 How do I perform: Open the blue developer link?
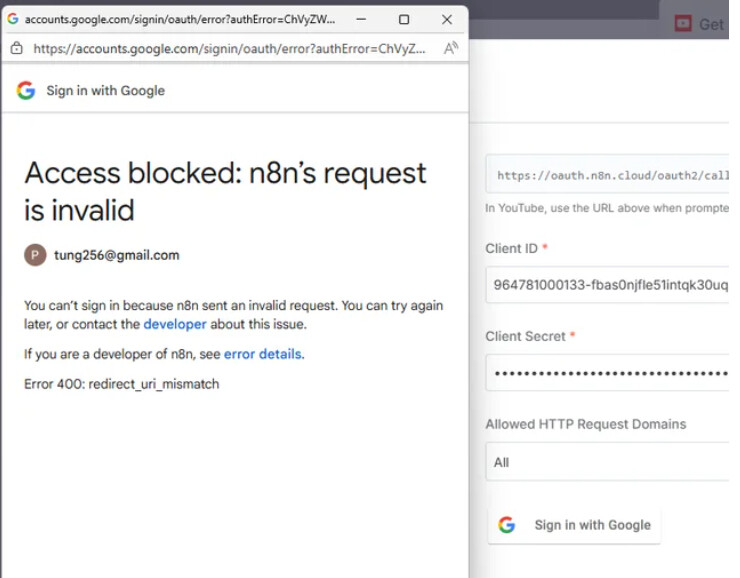point(175,324)
